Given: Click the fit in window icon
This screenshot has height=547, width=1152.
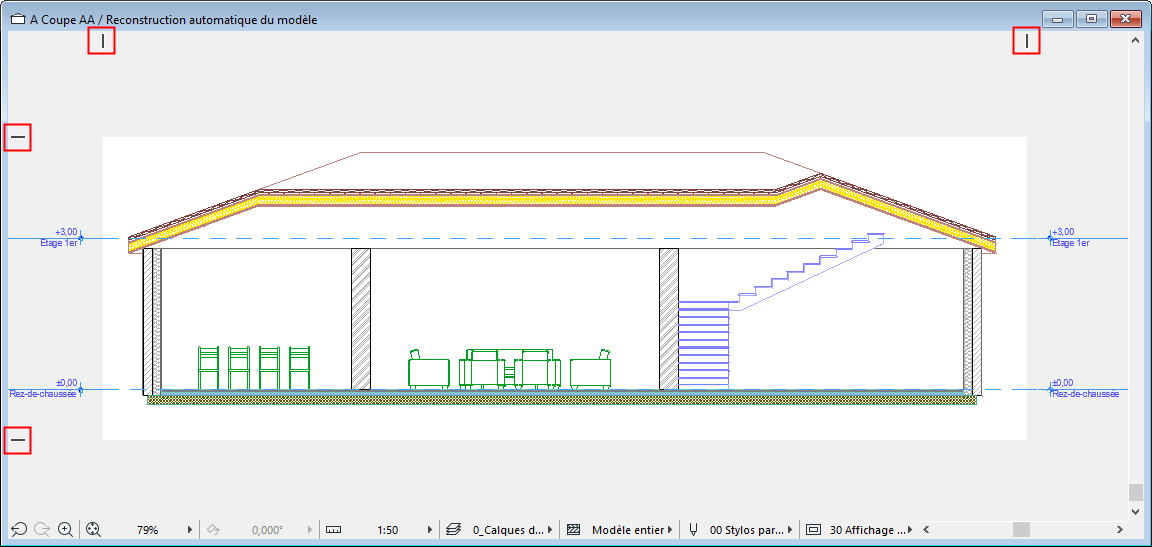Looking at the screenshot, I should click(94, 529).
